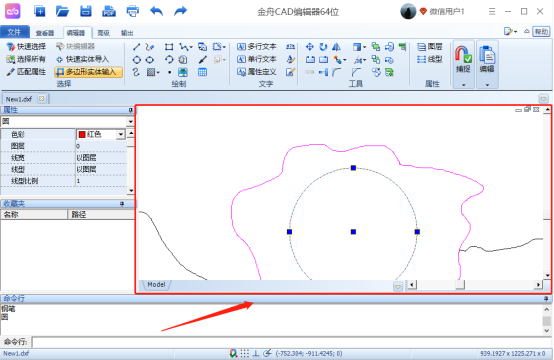Undo the last action with the arrow icon
Viewport: 554px width, 360px height.
156,11
